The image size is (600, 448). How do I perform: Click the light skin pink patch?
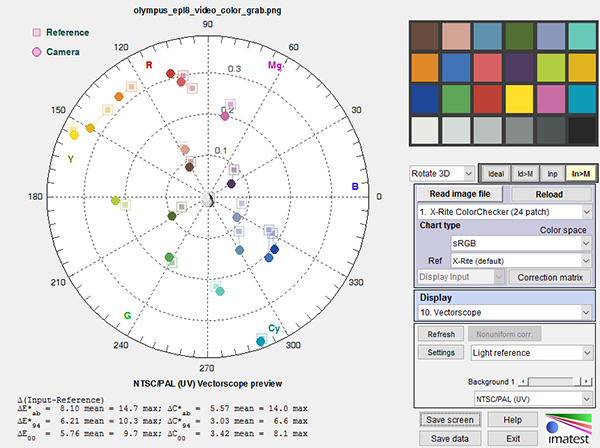[x=456, y=36]
